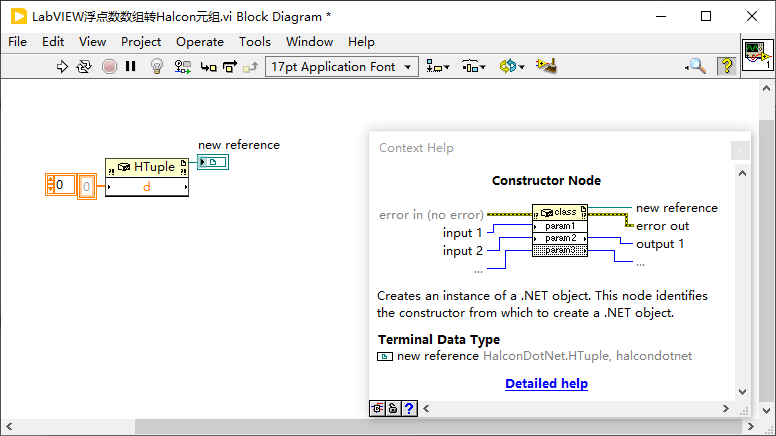Toggle Highlight Execution light bulb
This screenshot has width=776, height=436.
(x=156, y=66)
